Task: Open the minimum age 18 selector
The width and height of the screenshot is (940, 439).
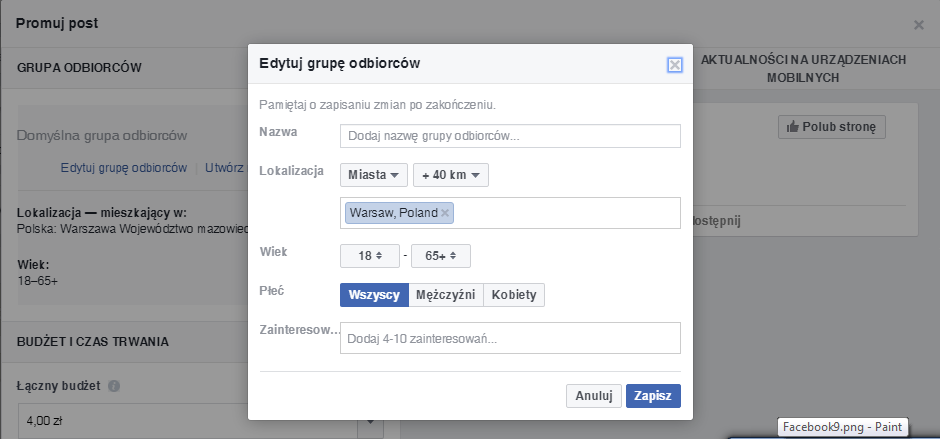Action: pyautogui.click(x=369, y=256)
